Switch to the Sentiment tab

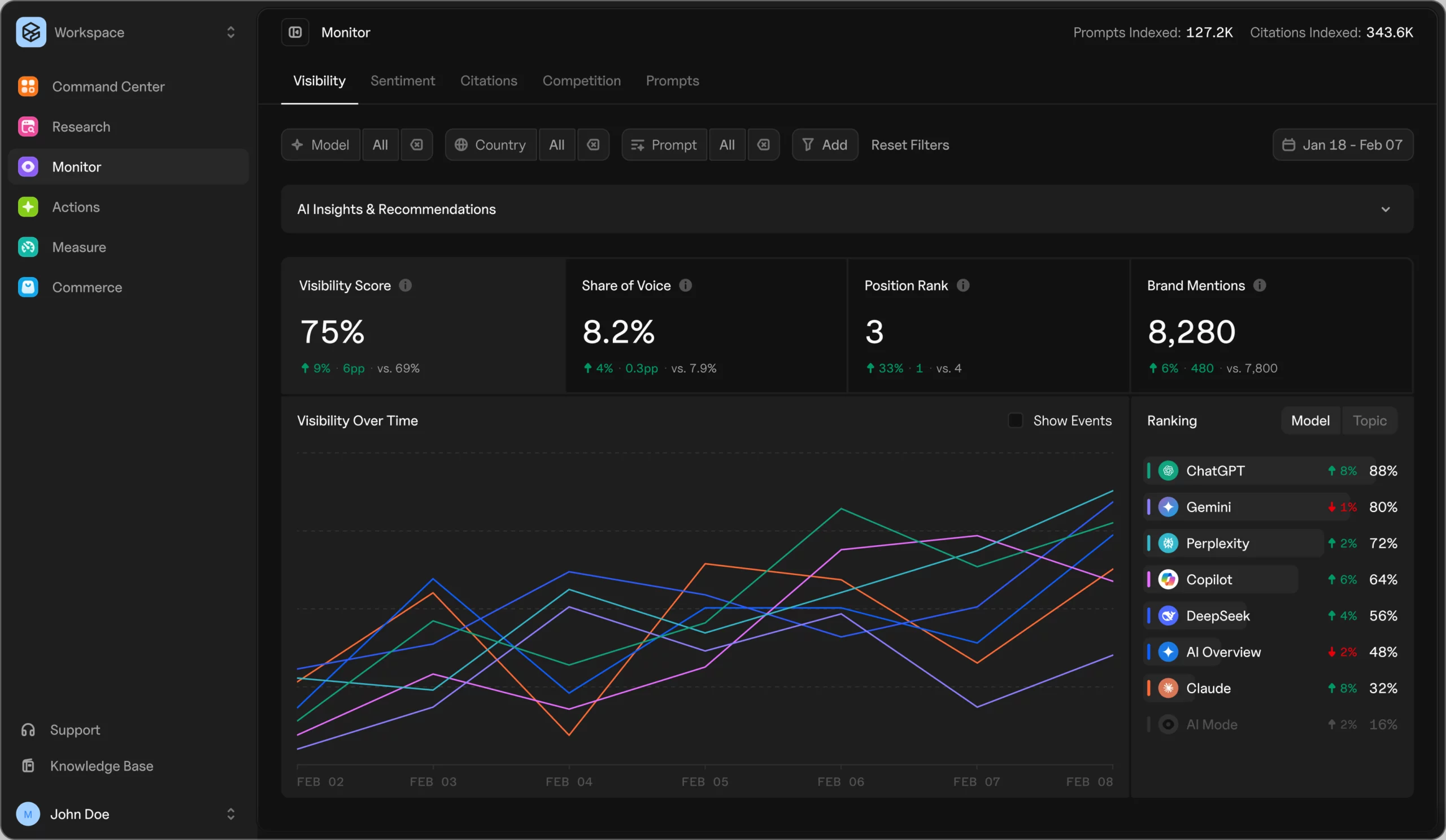[x=402, y=81]
